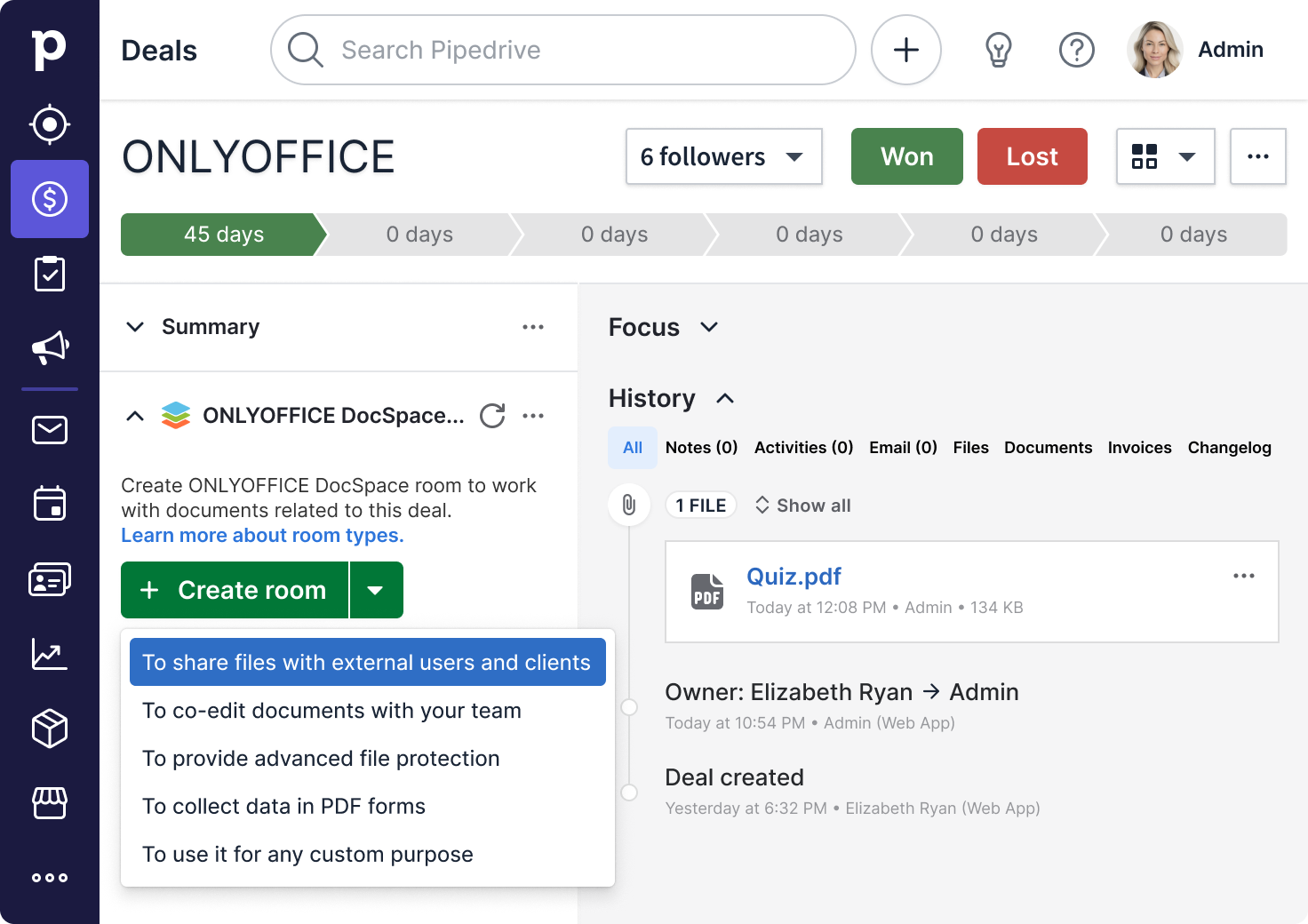Viewport: 1308px width, 924px height.
Task: Open 'Learn more about room types' link
Action: [262, 536]
